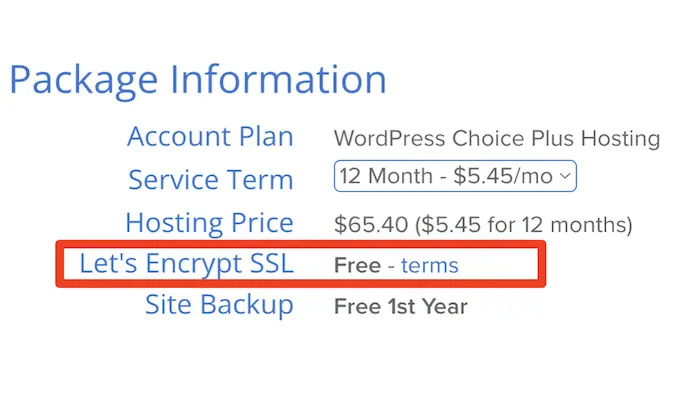
Task: Open the Service Term dropdown
Action: point(455,177)
